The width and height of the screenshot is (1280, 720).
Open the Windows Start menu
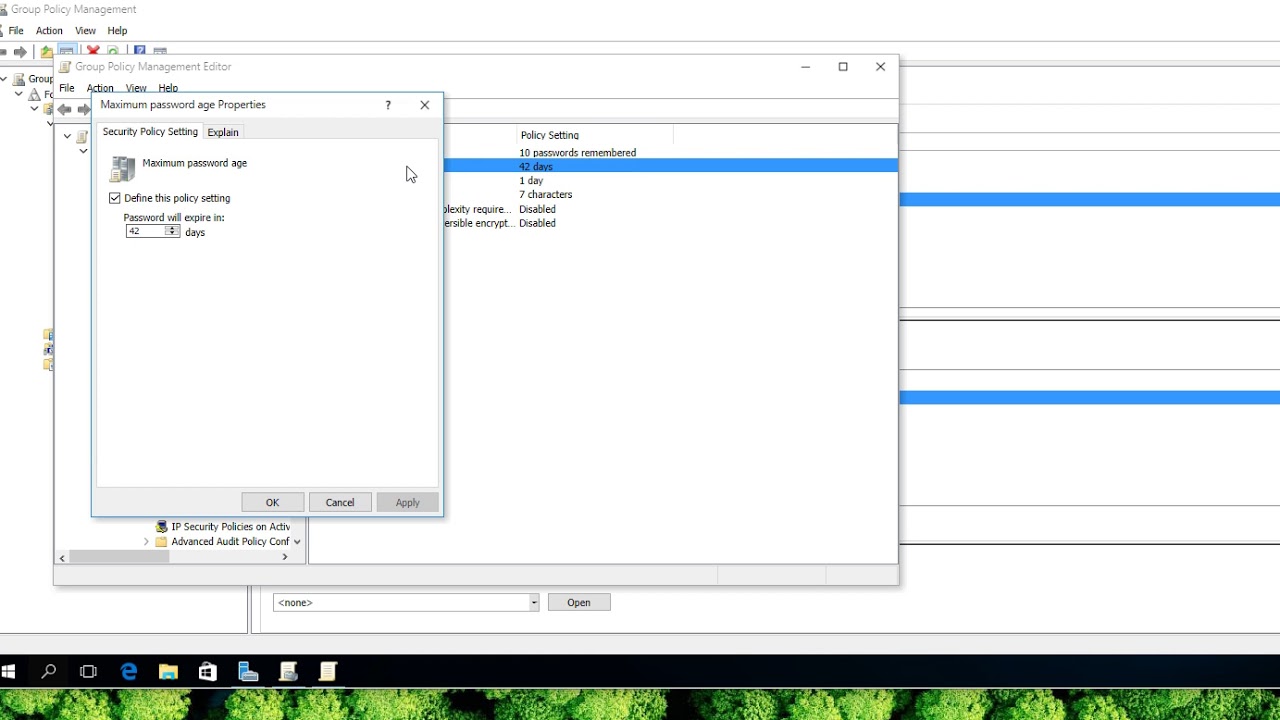coord(9,672)
